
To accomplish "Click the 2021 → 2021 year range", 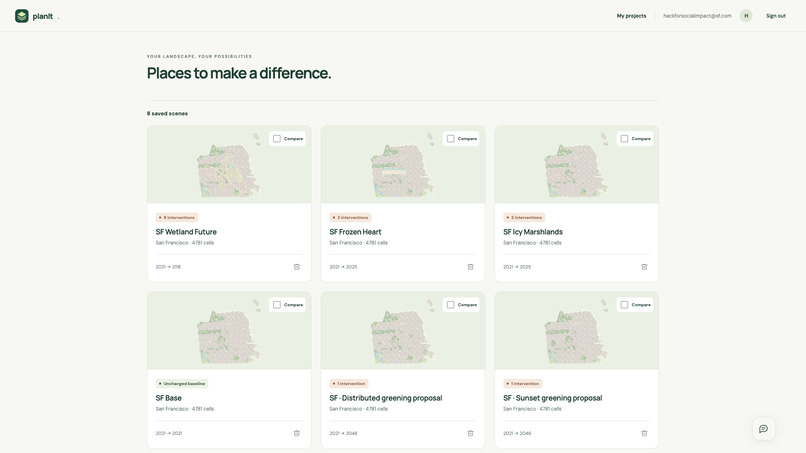I will click(x=169, y=433).
